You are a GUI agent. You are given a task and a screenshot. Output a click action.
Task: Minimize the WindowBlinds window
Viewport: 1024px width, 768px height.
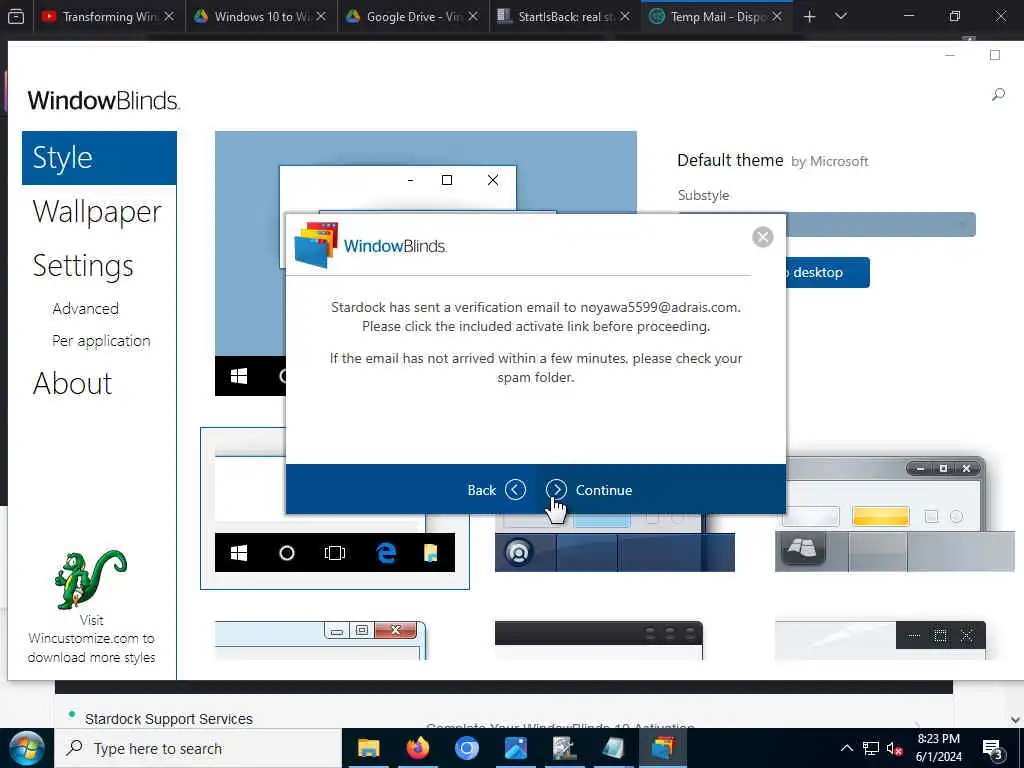click(x=950, y=56)
